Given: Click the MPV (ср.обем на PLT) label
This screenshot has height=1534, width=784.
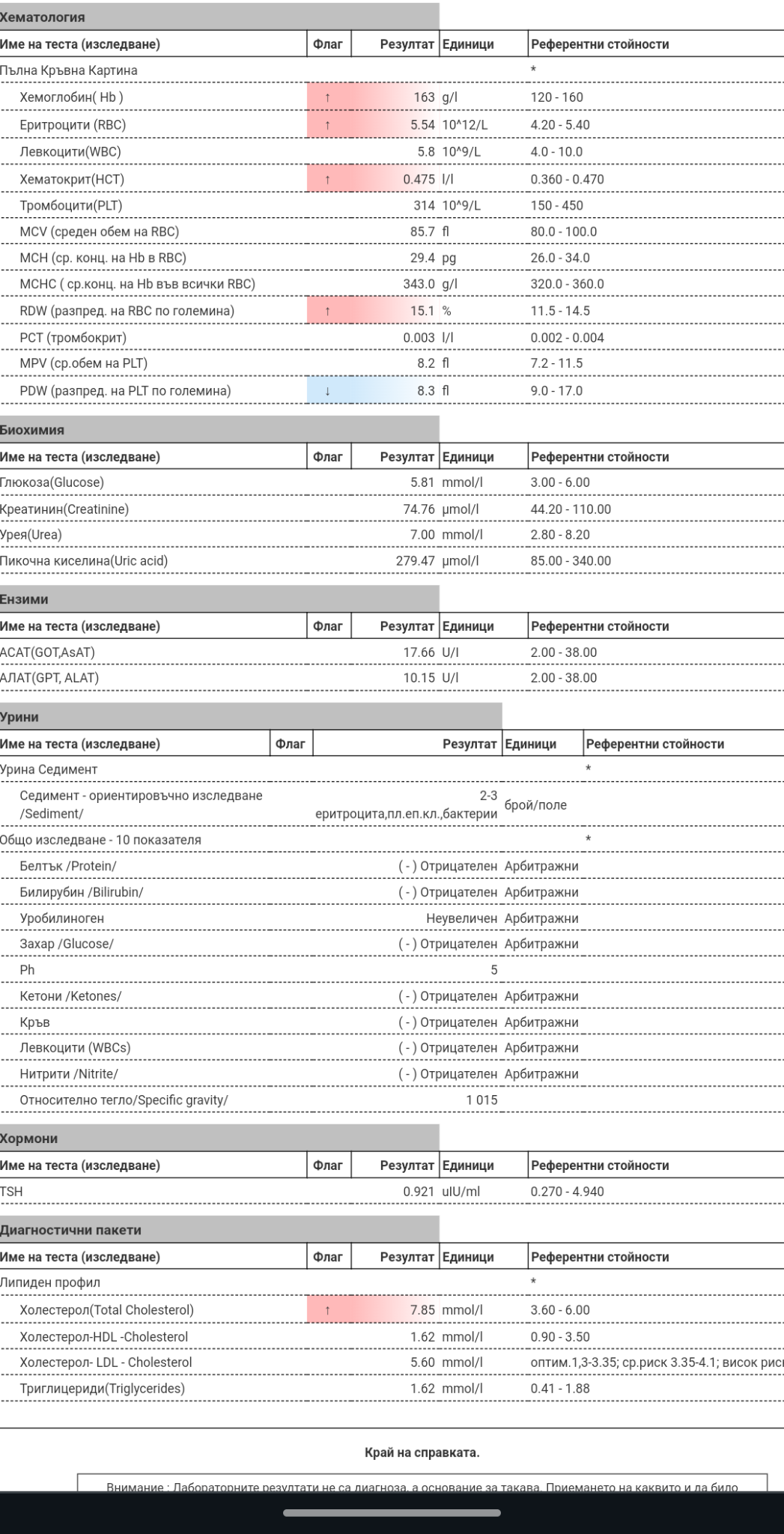Looking at the screenshot, I should click(x=84, y=364).
